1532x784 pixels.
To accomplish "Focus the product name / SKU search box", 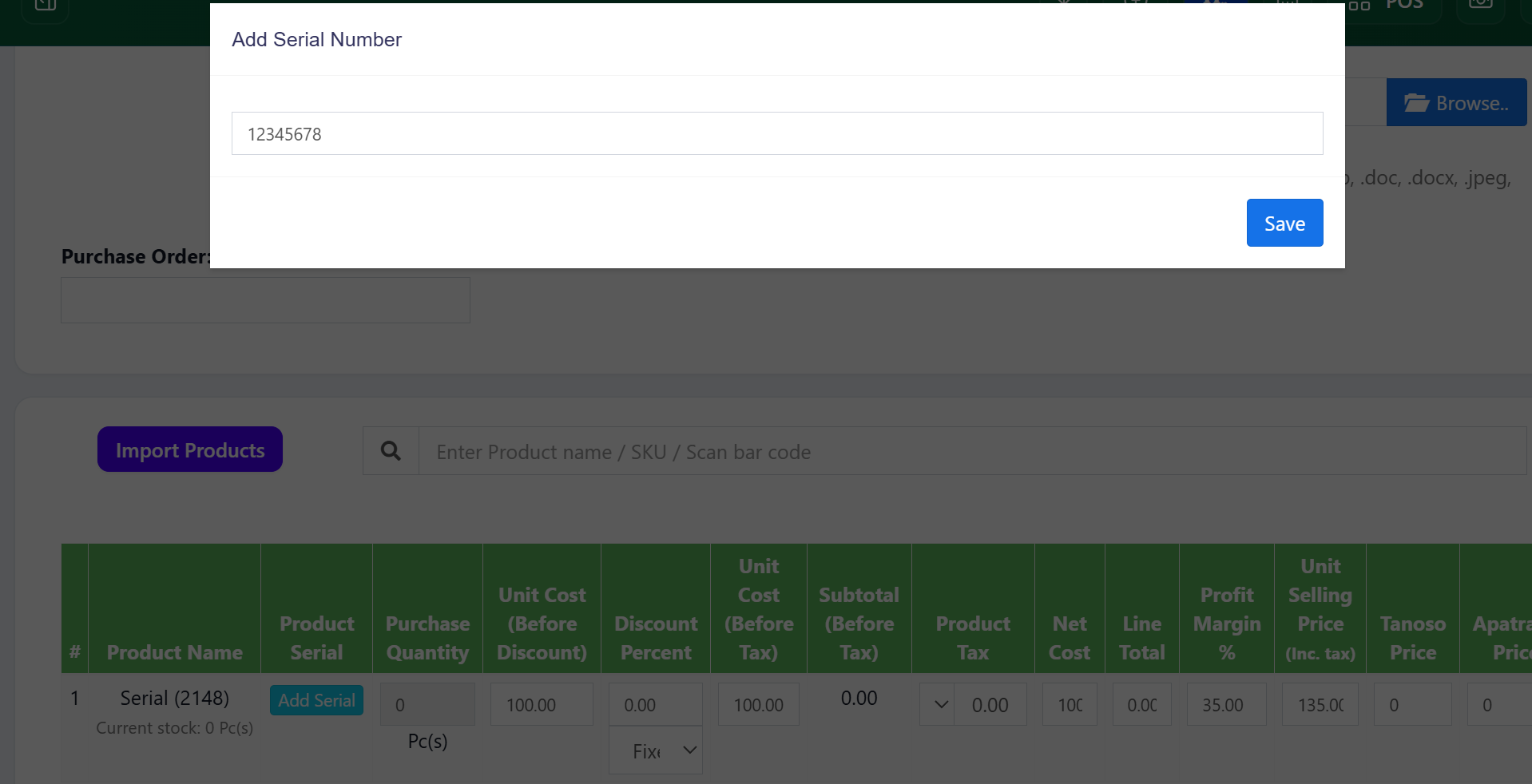I will coord(972,451).
